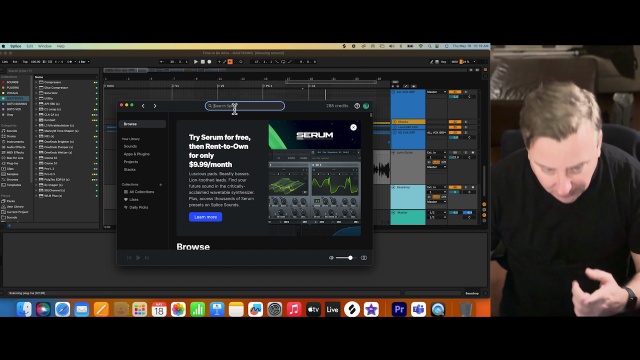Image resolution: width=640 pixels, height=360 pixels.
Task: Click Stop in Ableton transport
Action: pos(202,62)
